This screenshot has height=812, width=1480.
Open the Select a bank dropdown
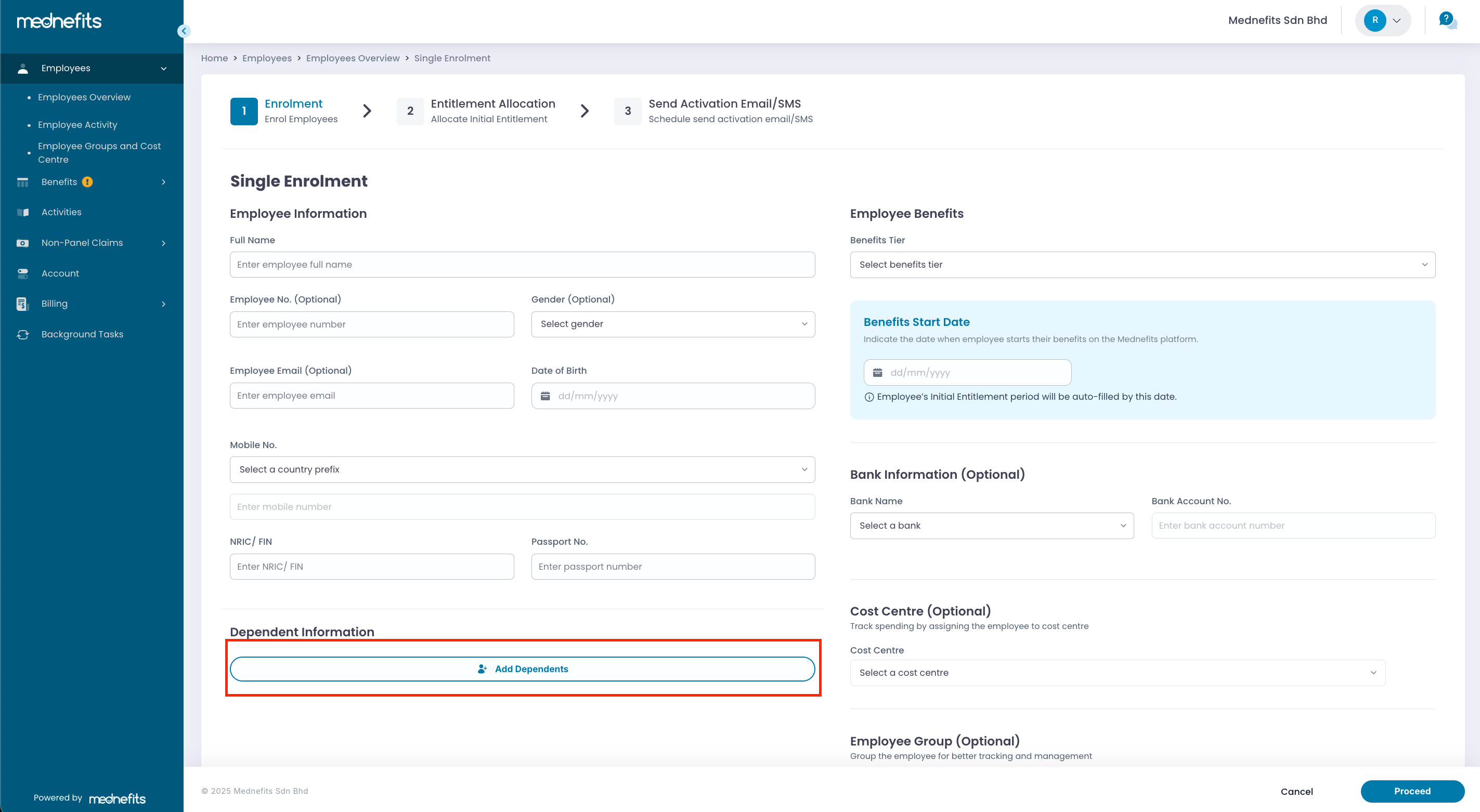click(x=992, y=526)
